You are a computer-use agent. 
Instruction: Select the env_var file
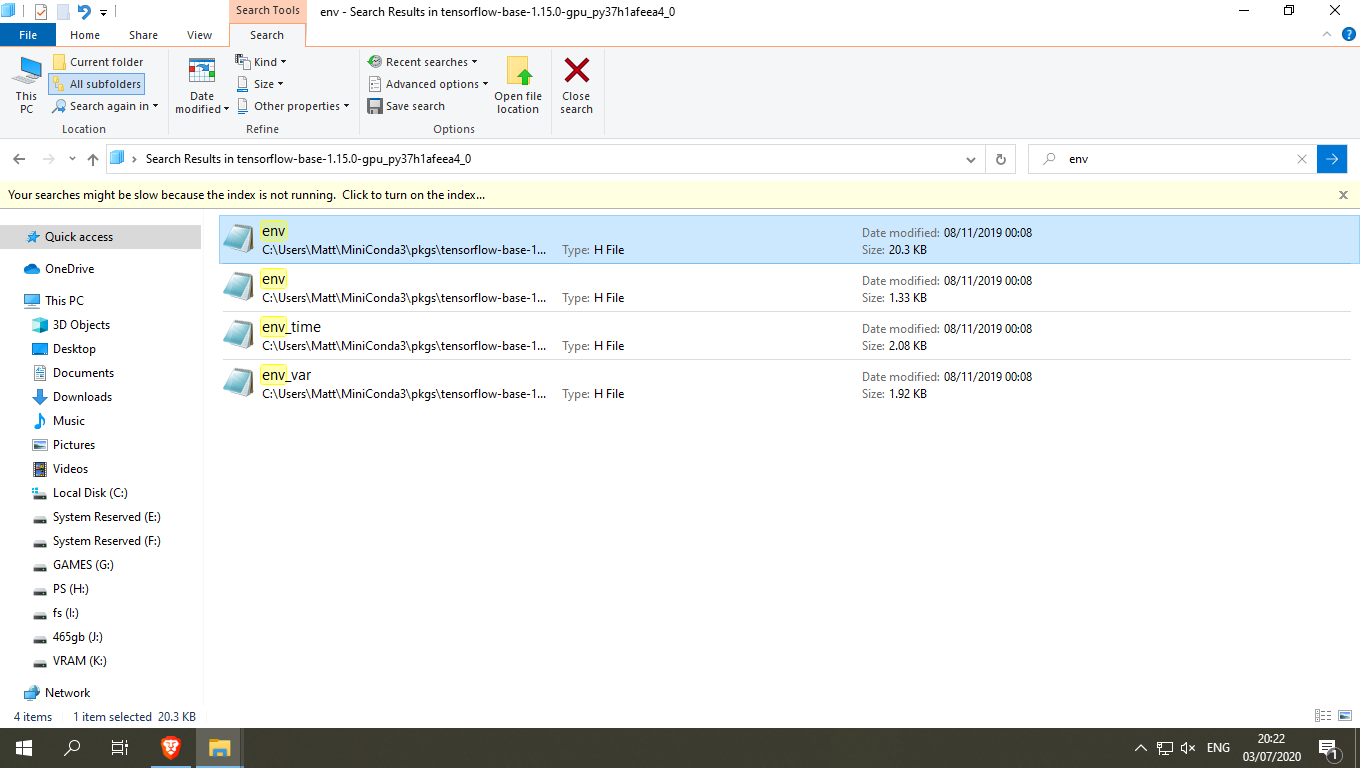[789, 384]
